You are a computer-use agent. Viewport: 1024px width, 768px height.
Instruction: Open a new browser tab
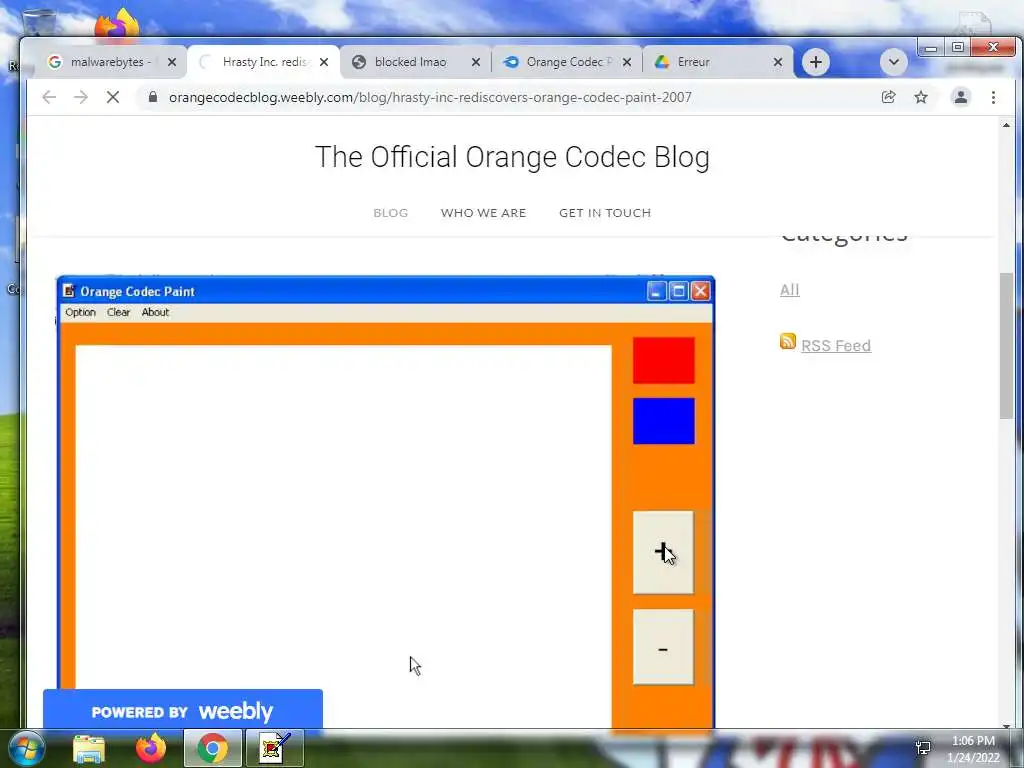(816, 62)
